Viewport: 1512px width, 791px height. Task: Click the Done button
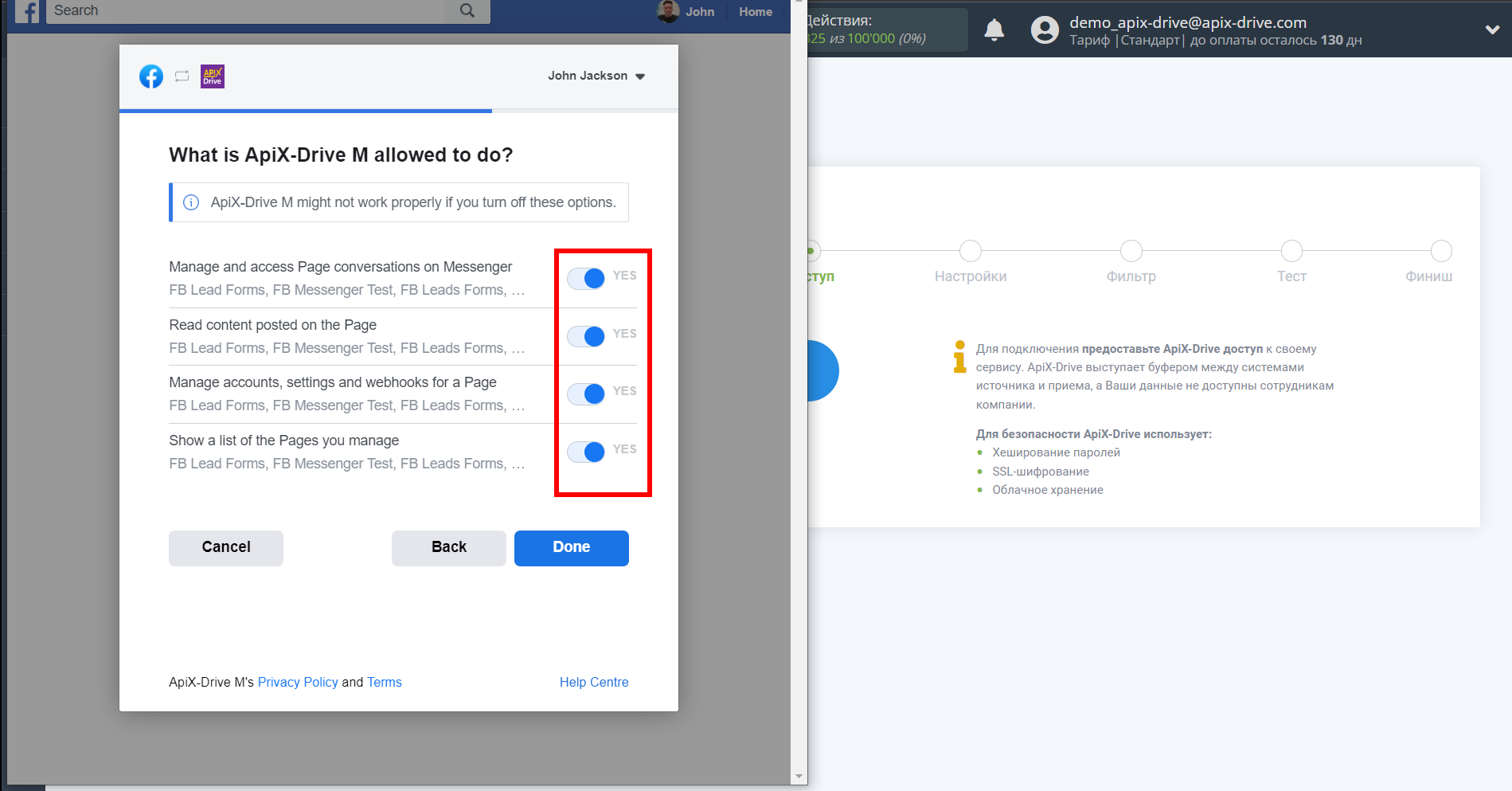pos(572,548)
